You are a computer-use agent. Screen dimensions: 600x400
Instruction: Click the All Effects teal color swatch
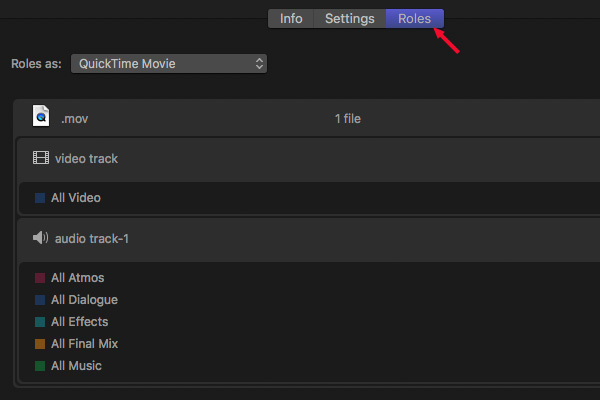pyautogui.click(x=40, y=322)
